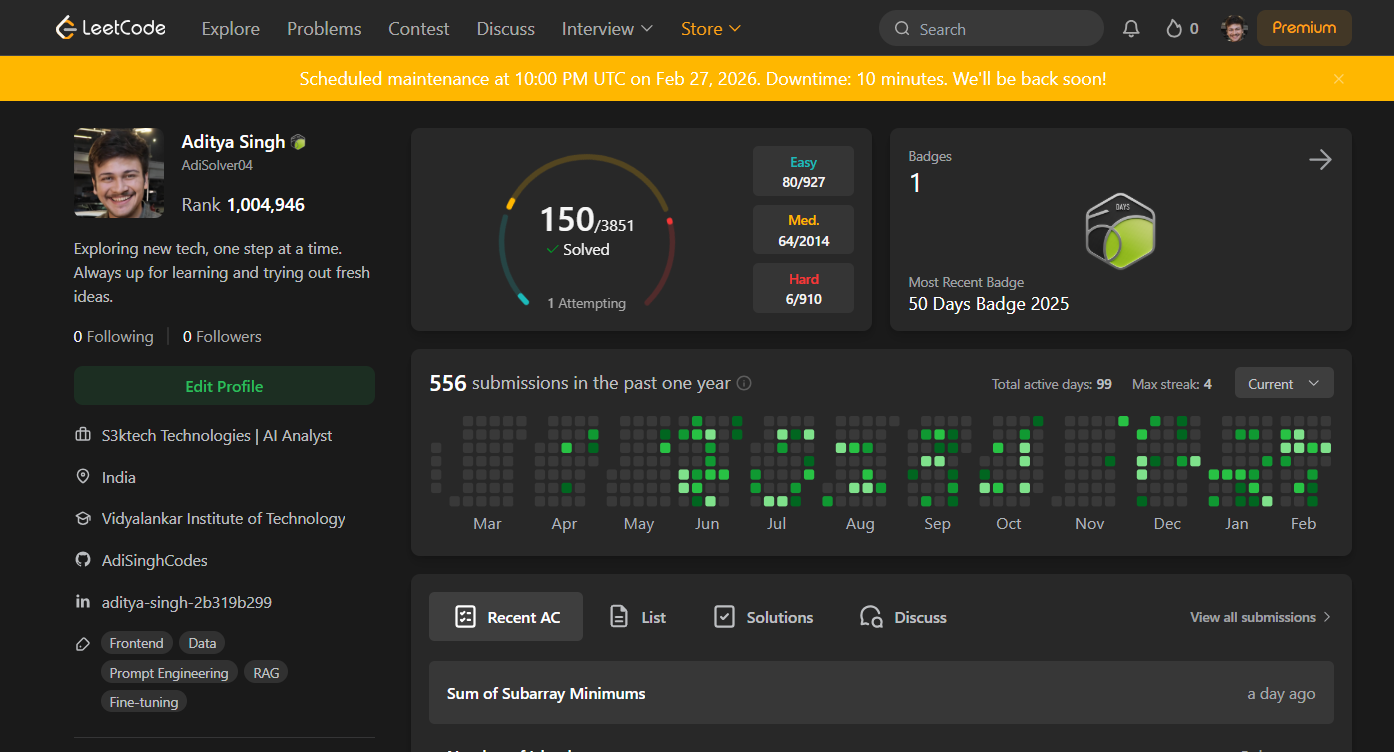1394x752 pixels.
Task: View badge details using the right arrow
Action: [x=1320, y=159]
